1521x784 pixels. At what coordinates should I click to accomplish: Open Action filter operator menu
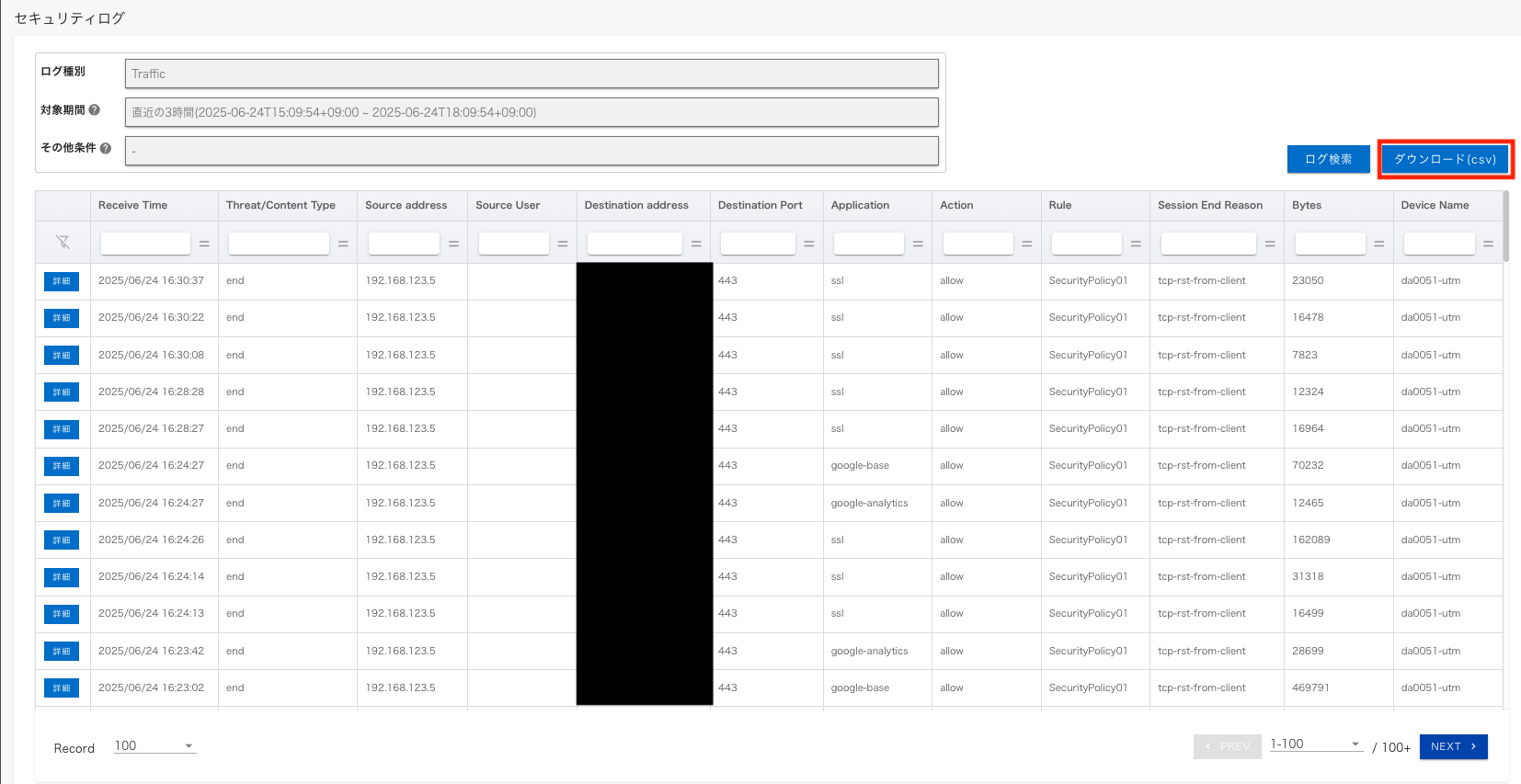pos(1027,244)
